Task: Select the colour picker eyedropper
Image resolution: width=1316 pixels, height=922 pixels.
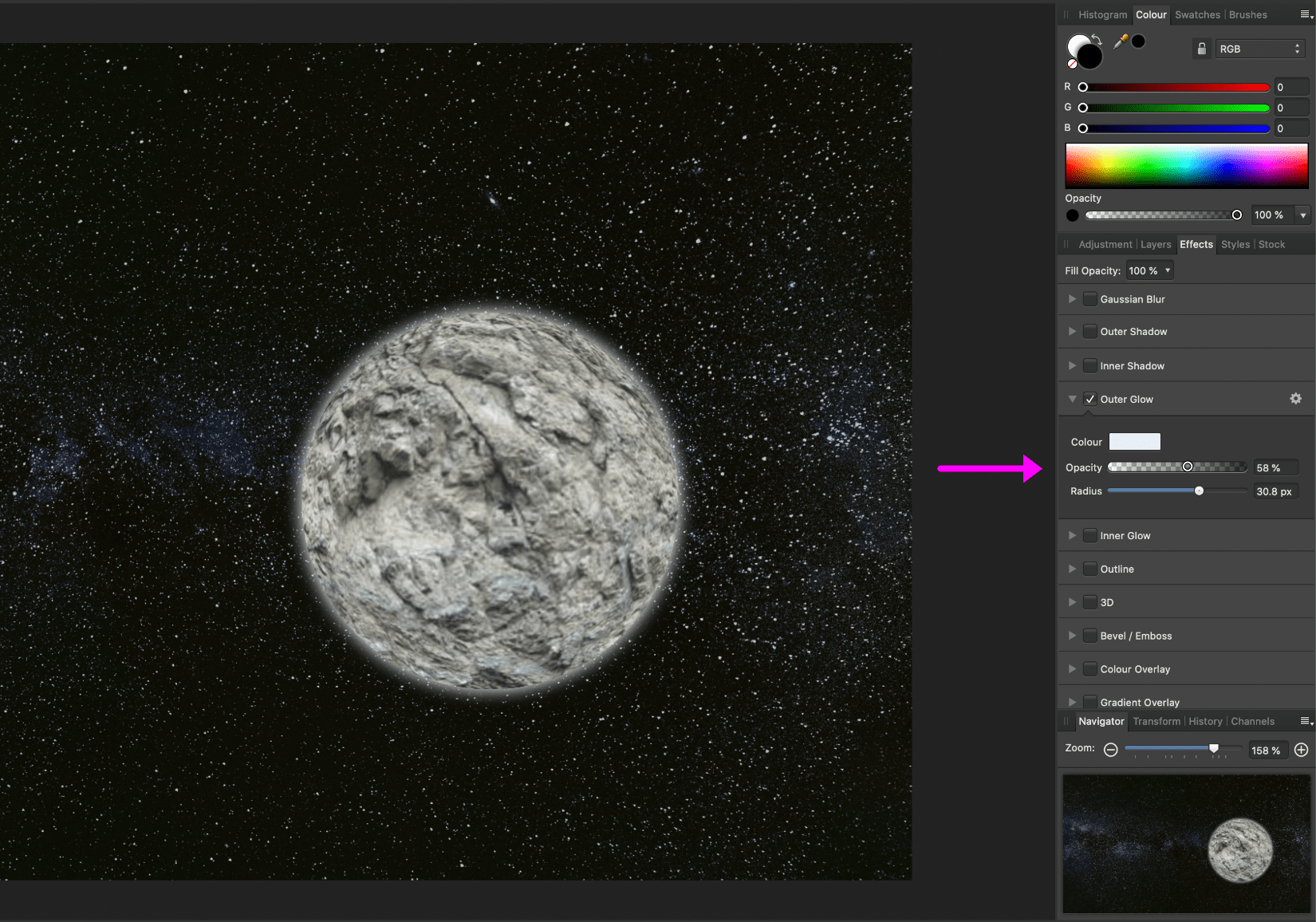Action: pos(1121,41)
